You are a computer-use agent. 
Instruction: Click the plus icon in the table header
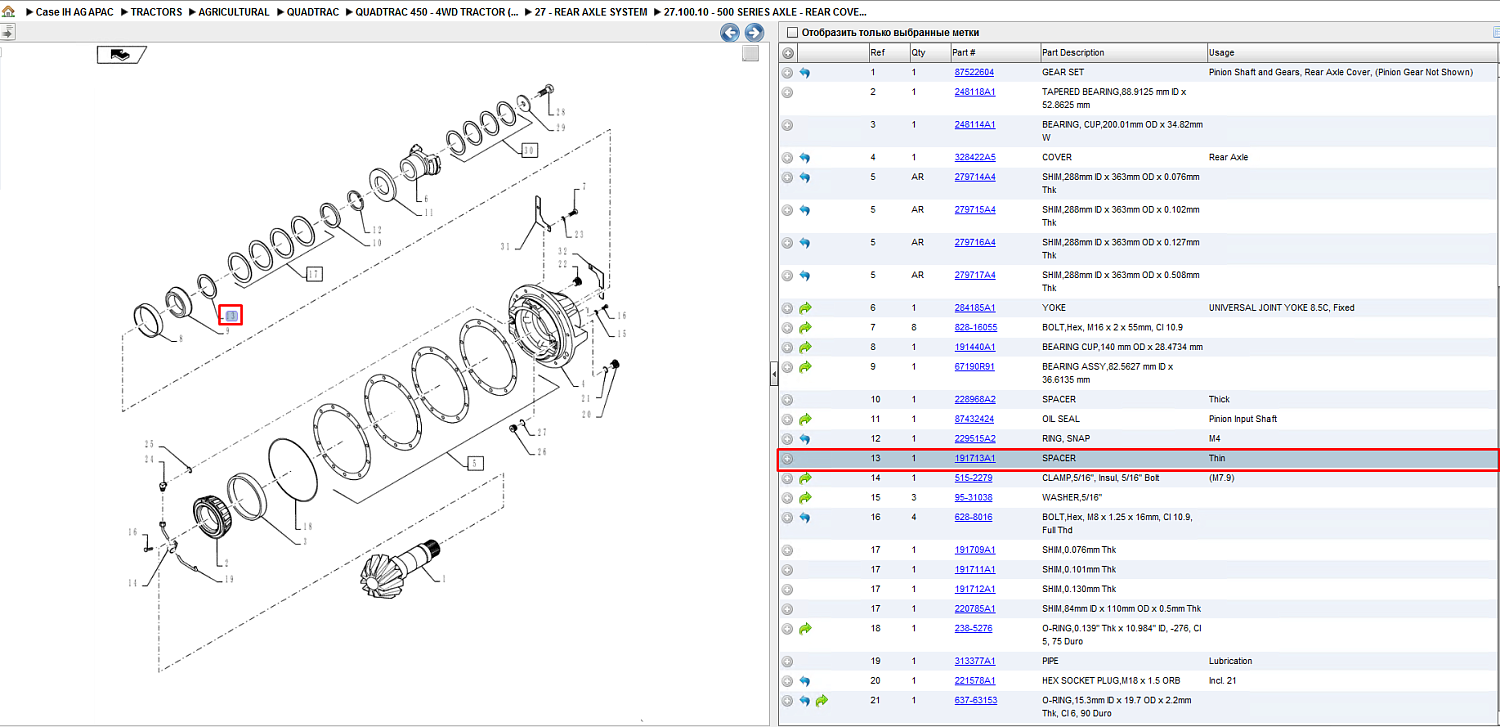tap(788, 53)
